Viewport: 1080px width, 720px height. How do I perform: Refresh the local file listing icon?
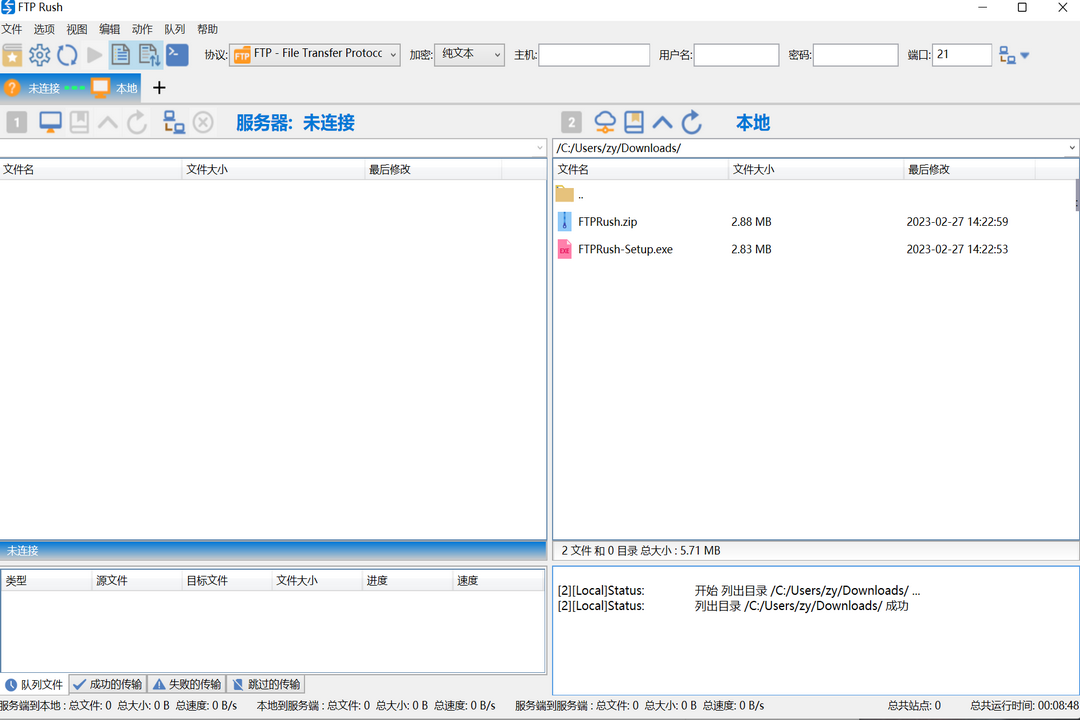click(x=688, y=121)
